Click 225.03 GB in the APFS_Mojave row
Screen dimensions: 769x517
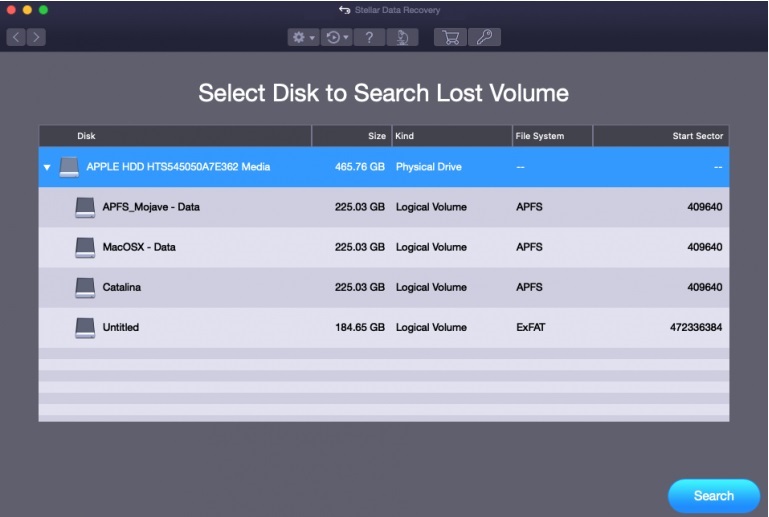tap(359, 207)
